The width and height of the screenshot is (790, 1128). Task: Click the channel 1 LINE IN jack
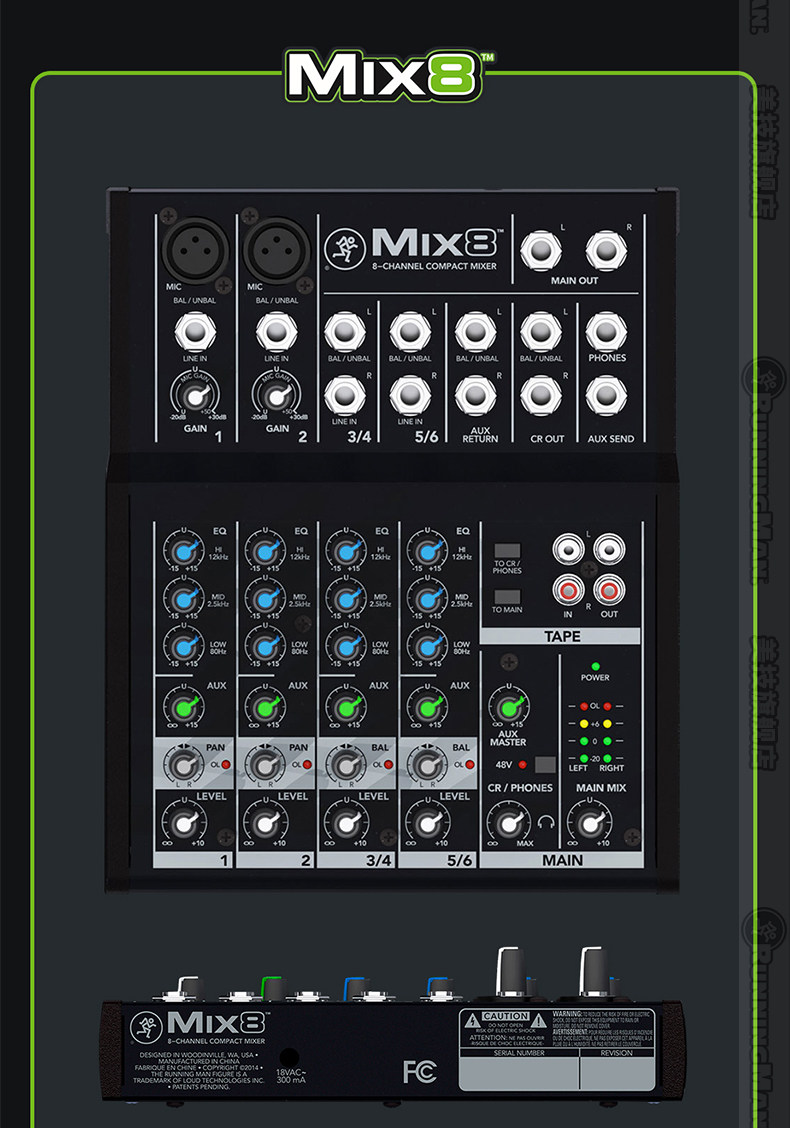(x=195, y=332)
